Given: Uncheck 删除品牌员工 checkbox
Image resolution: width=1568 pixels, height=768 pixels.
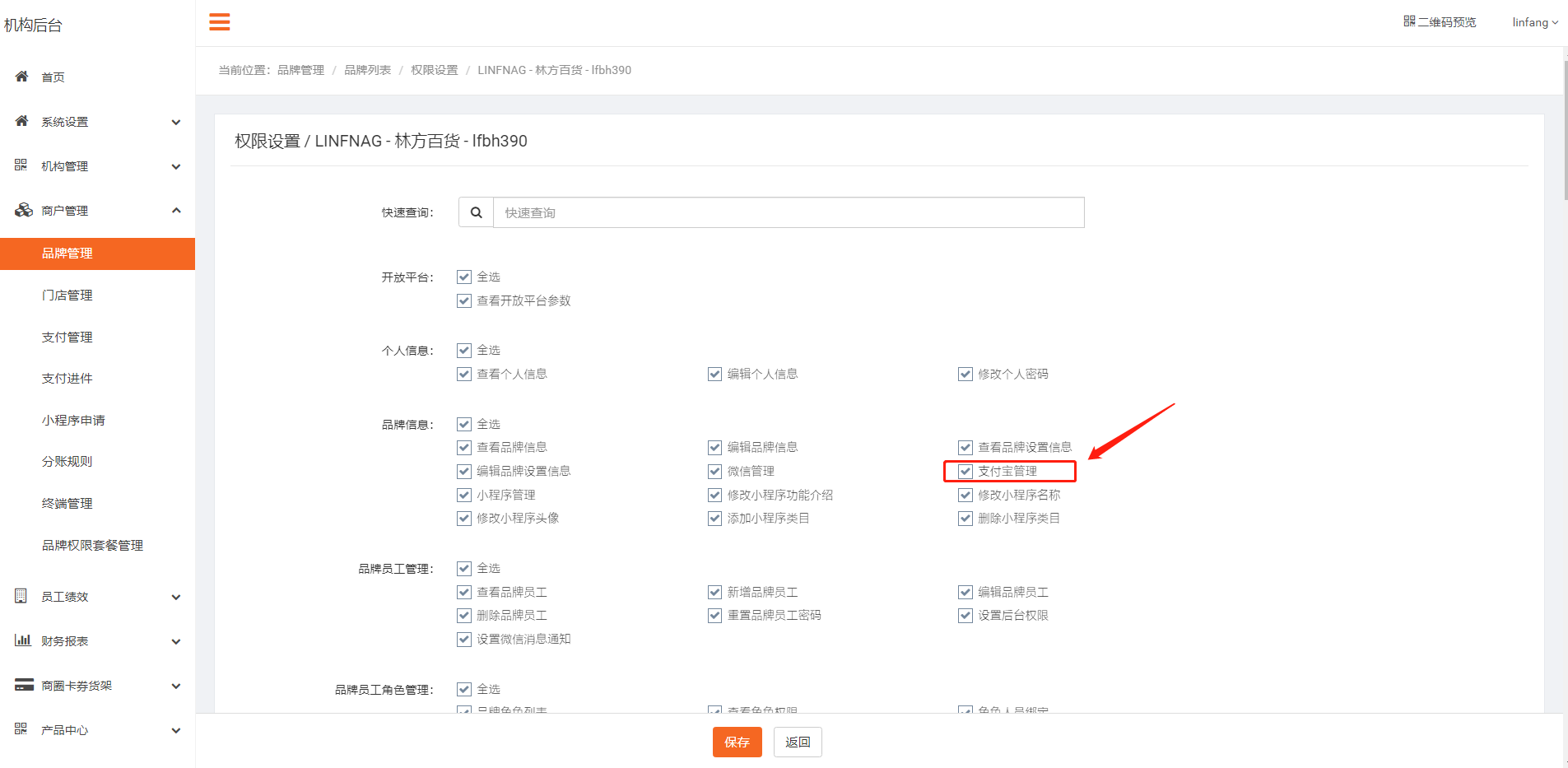Looking at the screenshot, I should pos(464,615).
